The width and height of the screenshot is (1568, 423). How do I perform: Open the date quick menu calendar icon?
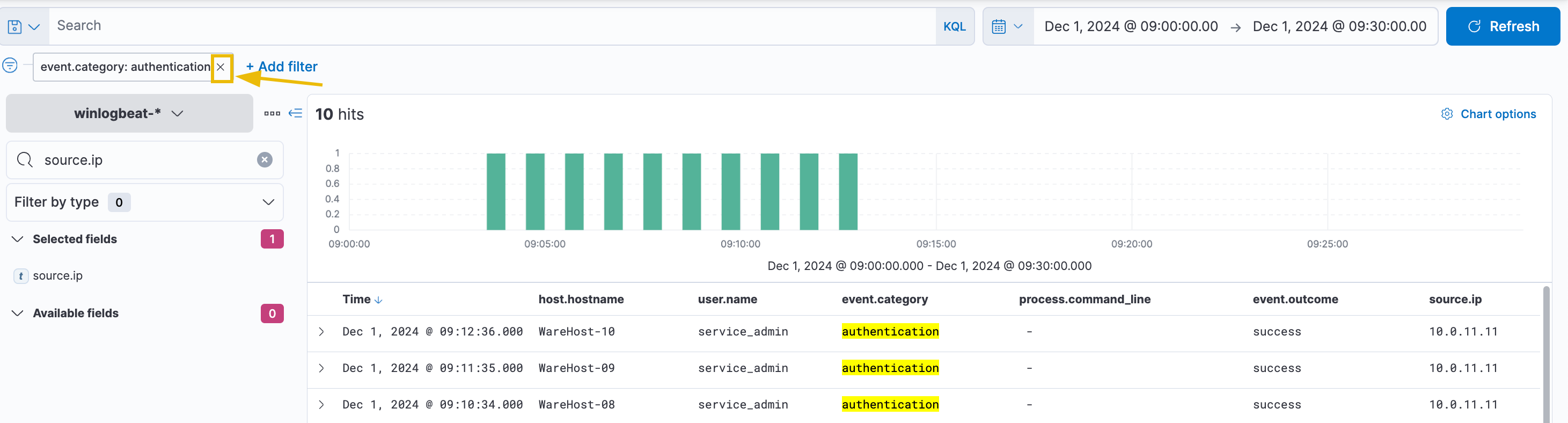[x=1007, y=27]
